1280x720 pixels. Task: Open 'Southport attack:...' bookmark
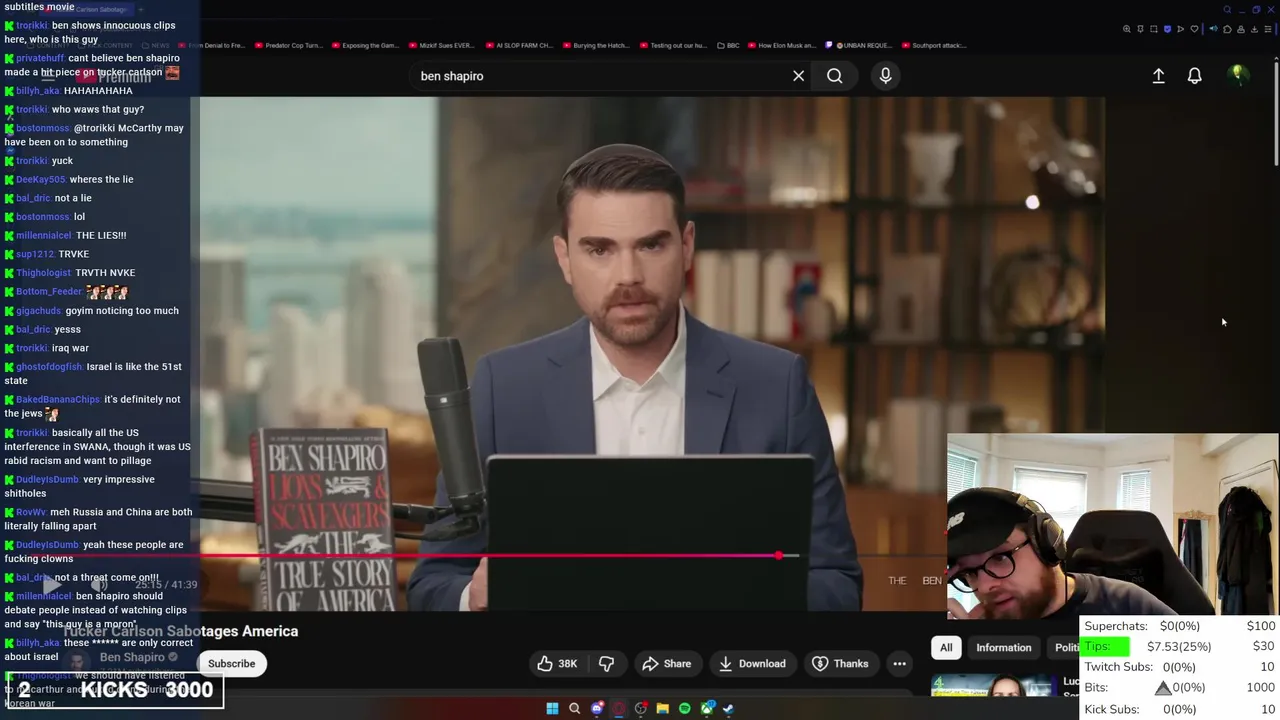933,45
